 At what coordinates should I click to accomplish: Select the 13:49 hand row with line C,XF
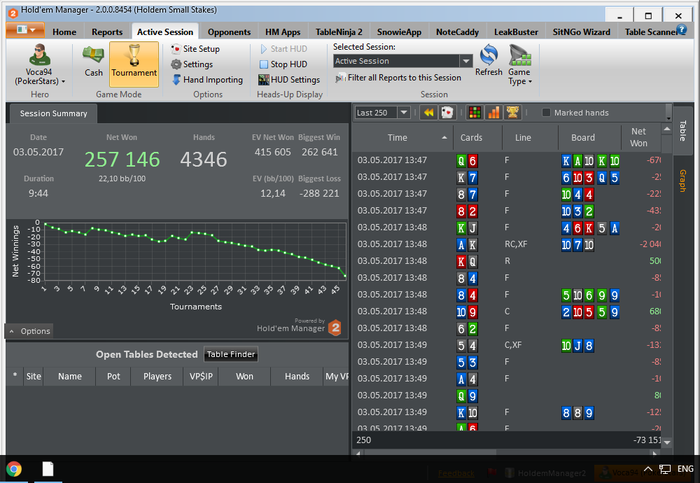click(x=508, y=345)
